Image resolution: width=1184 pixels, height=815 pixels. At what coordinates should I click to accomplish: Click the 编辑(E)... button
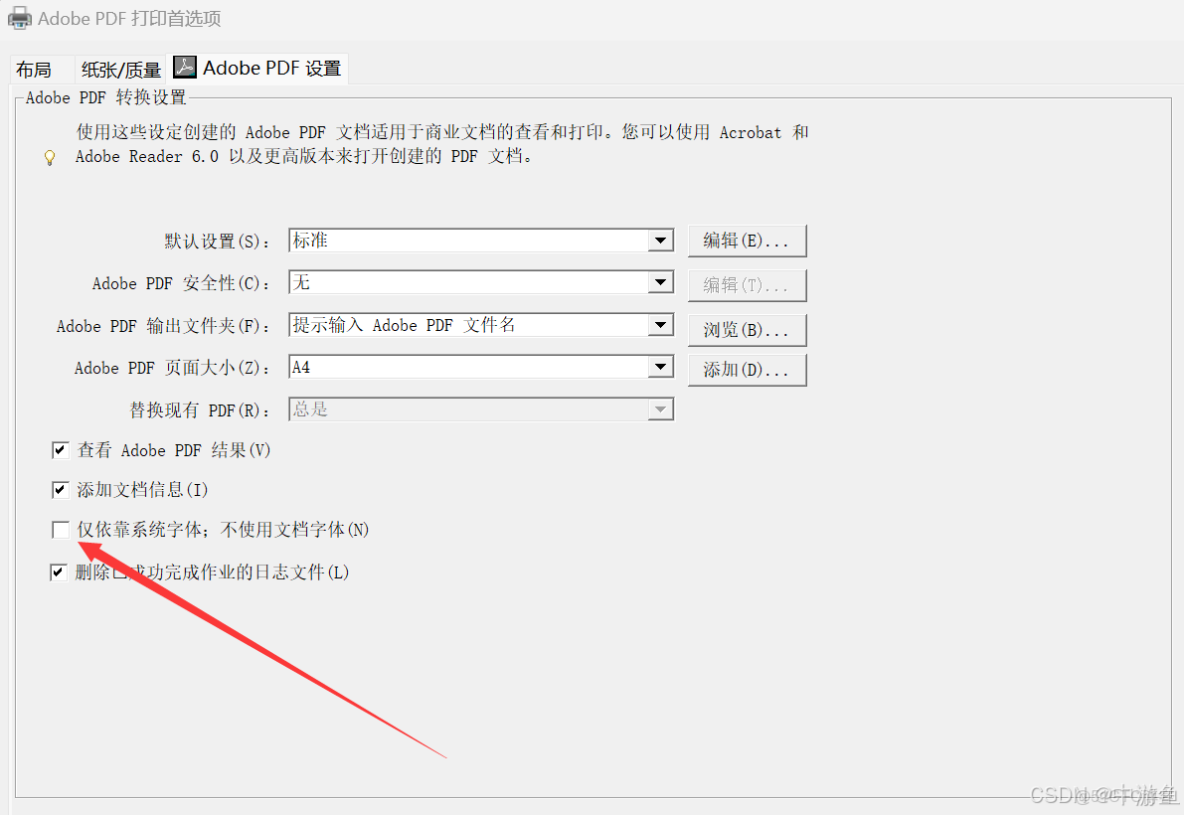(747, 241)
